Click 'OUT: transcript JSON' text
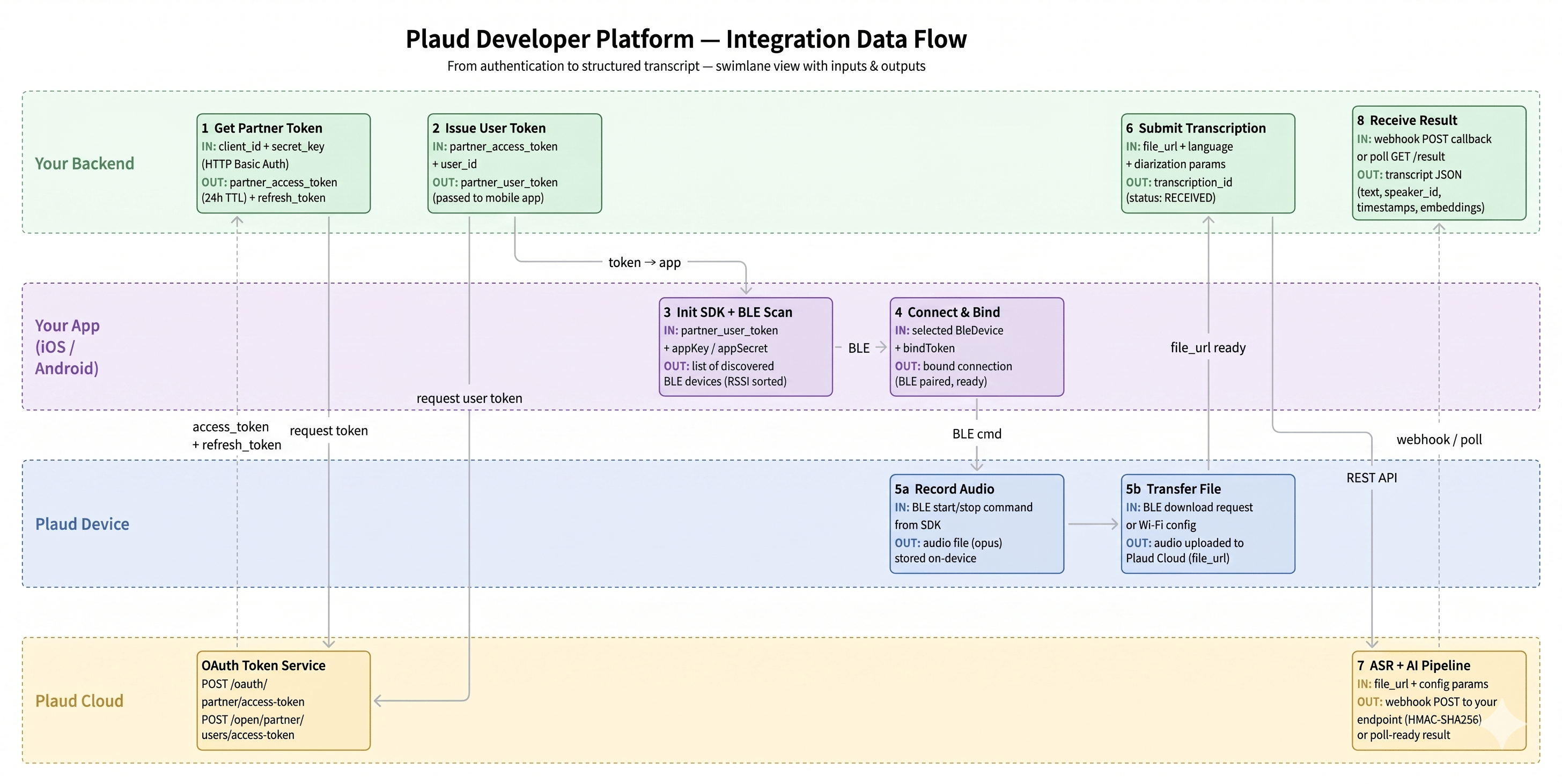 tap(1409, 175)
